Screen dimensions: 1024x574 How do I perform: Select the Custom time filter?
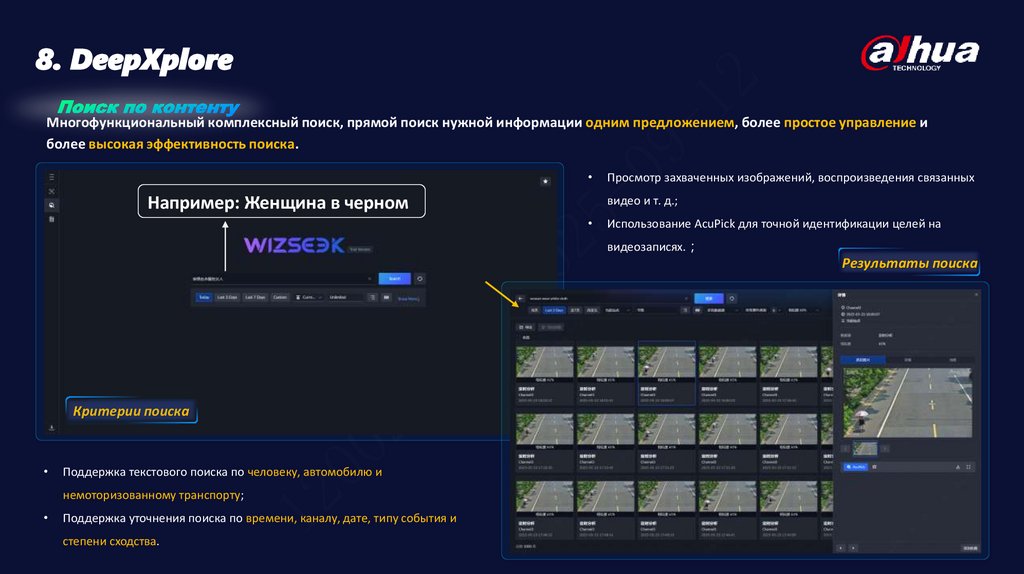[x=280, y=297]
